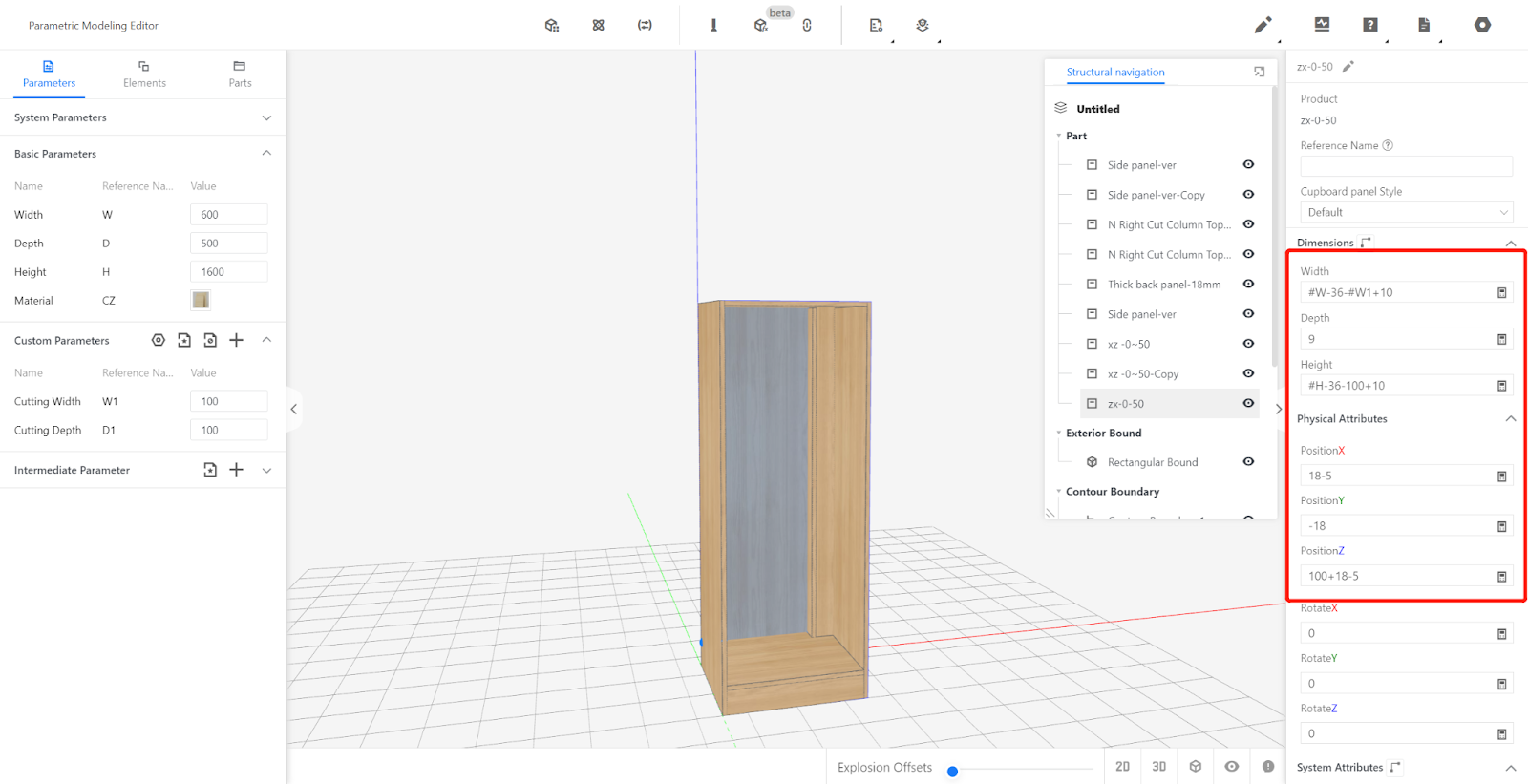
Task: Collapse the Physical Attributes section
Action: (x=1510, y=419)
